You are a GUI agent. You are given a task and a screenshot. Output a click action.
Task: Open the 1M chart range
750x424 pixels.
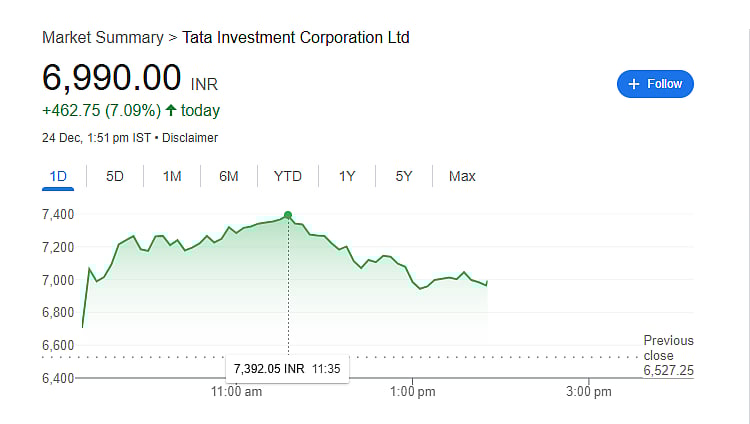click(x=172, y=177)
